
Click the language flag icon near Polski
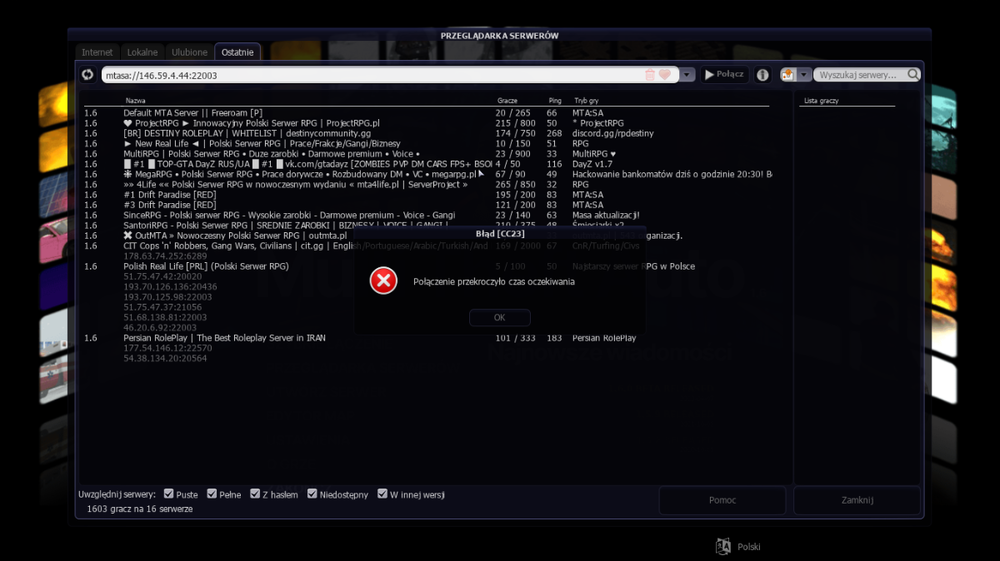(723, 546)
